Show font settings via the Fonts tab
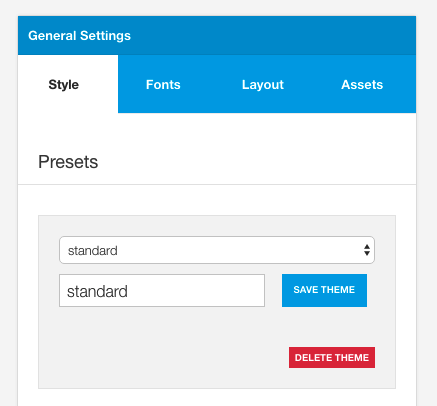Screen dimensions: 437x406 (163, 84)
